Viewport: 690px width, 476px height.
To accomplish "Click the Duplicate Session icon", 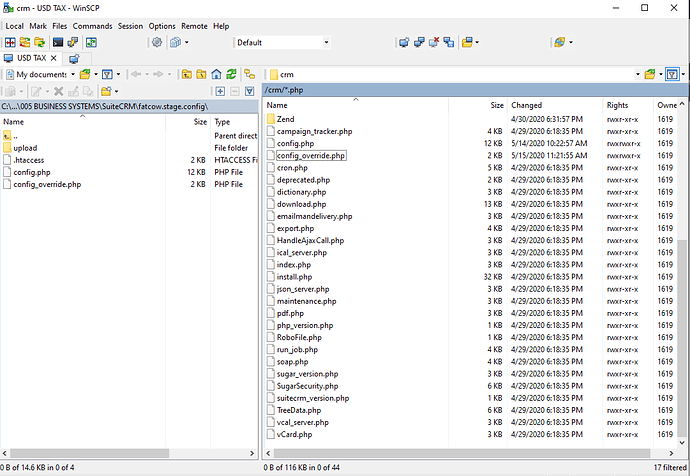I will [x=419, y=42].
